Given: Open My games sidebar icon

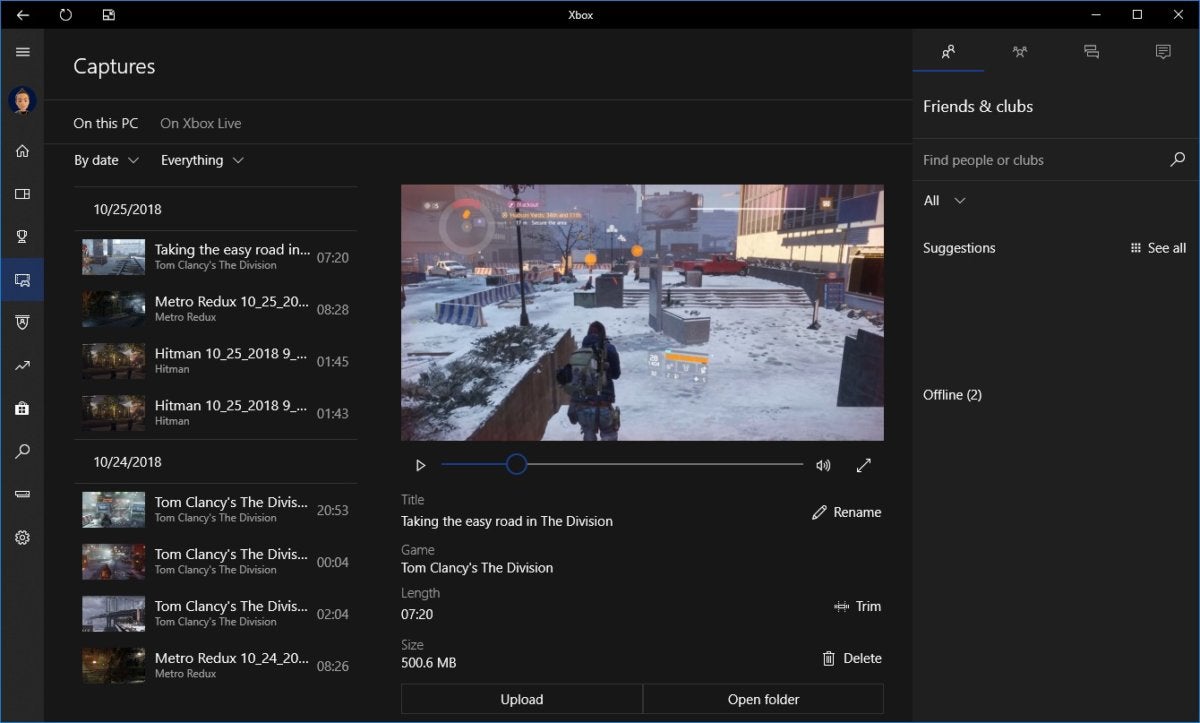Looking at the screenshot, I should tap(22, 194).
